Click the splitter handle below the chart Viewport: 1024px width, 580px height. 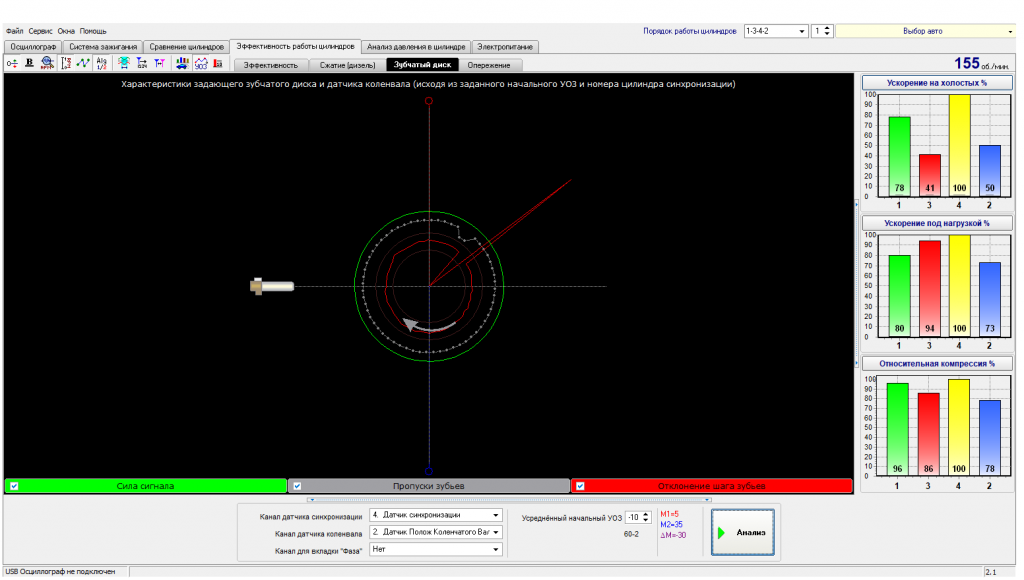click(509, 500)
